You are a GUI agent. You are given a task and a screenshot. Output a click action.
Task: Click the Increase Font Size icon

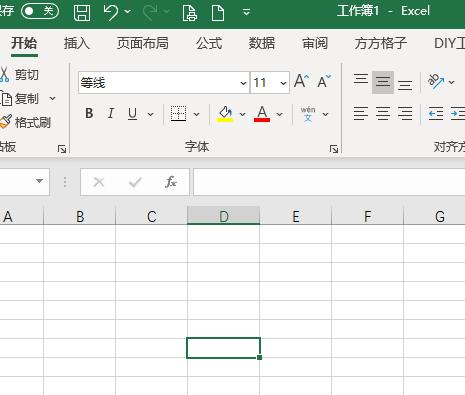[x=301, y=81]
